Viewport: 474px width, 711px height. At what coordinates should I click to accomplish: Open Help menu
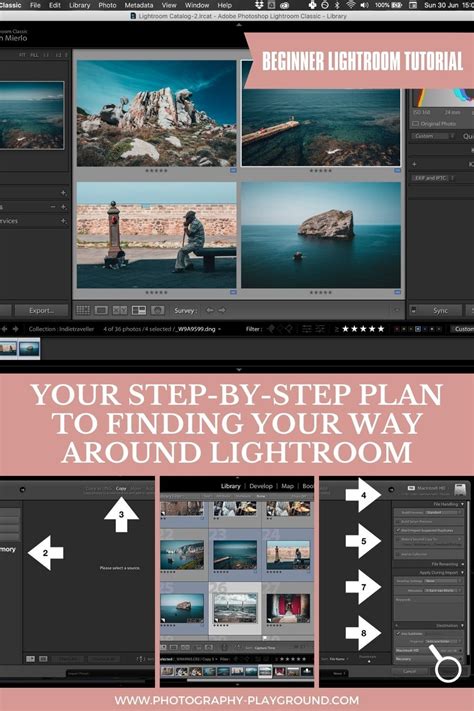click(225, 5)
